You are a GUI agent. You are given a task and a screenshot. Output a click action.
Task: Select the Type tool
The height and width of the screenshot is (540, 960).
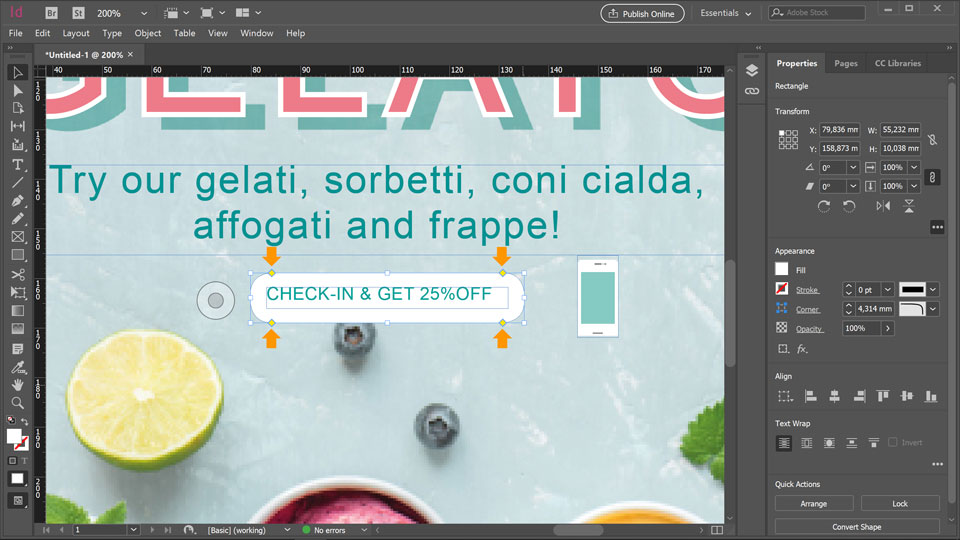pos(18,164)
